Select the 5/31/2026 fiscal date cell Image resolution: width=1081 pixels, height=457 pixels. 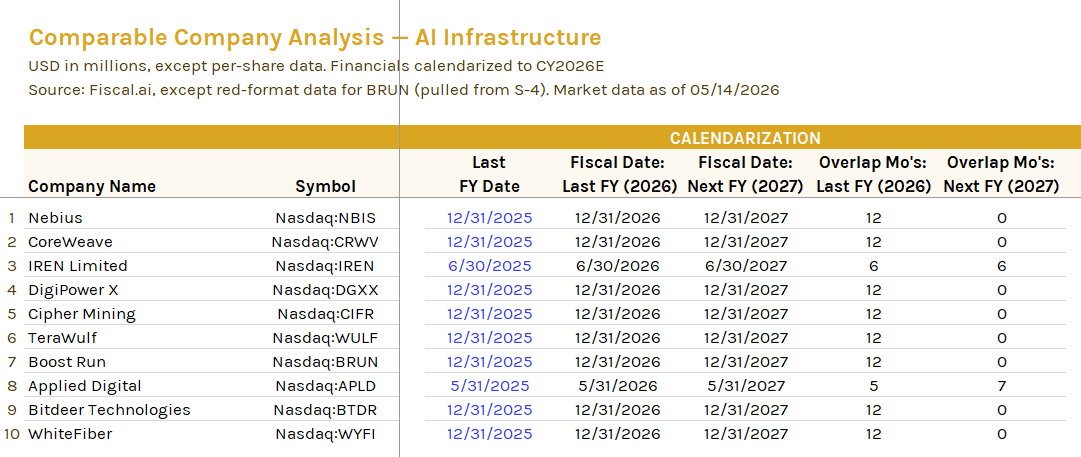click(618, 386)
